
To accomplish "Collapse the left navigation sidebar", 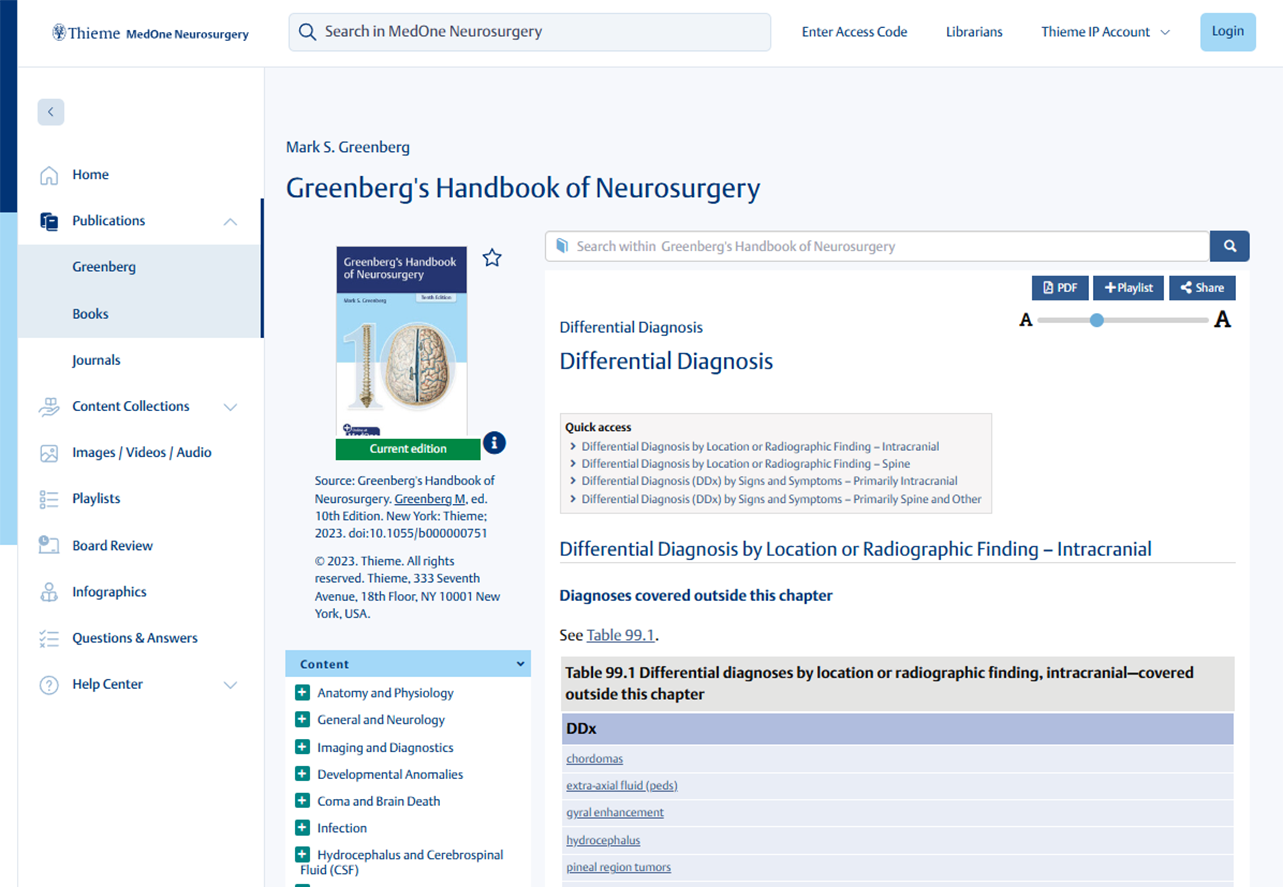I will [50, 111].
